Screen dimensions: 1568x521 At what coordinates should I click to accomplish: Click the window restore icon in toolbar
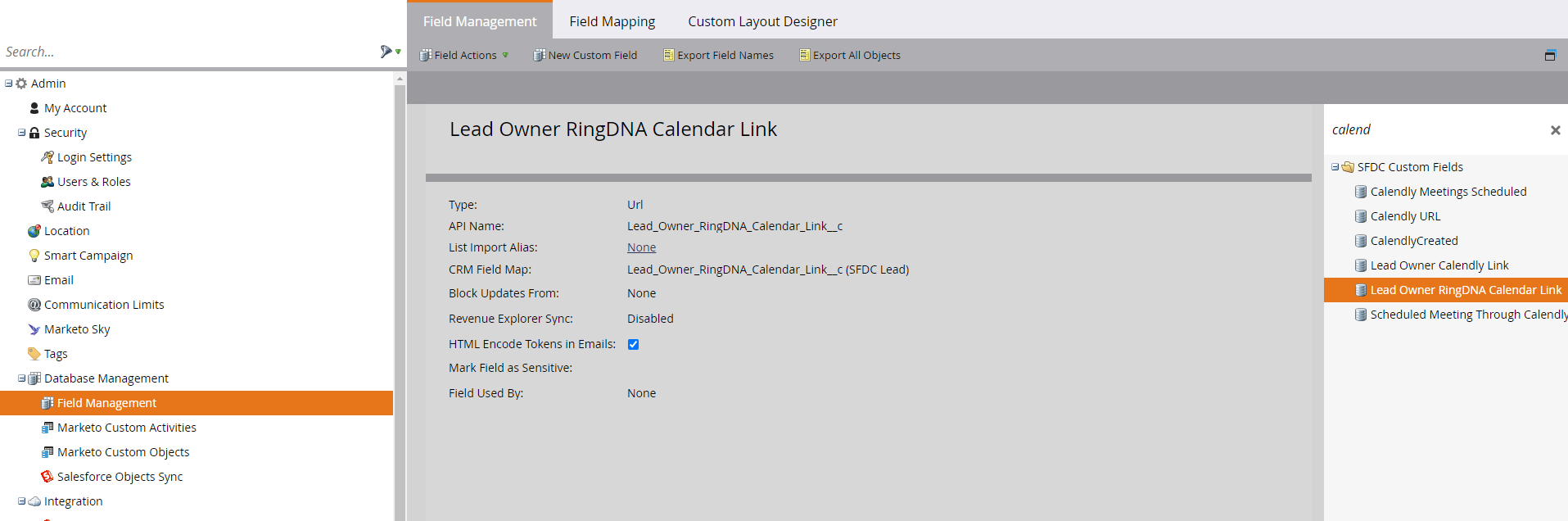pos(1550,56)
